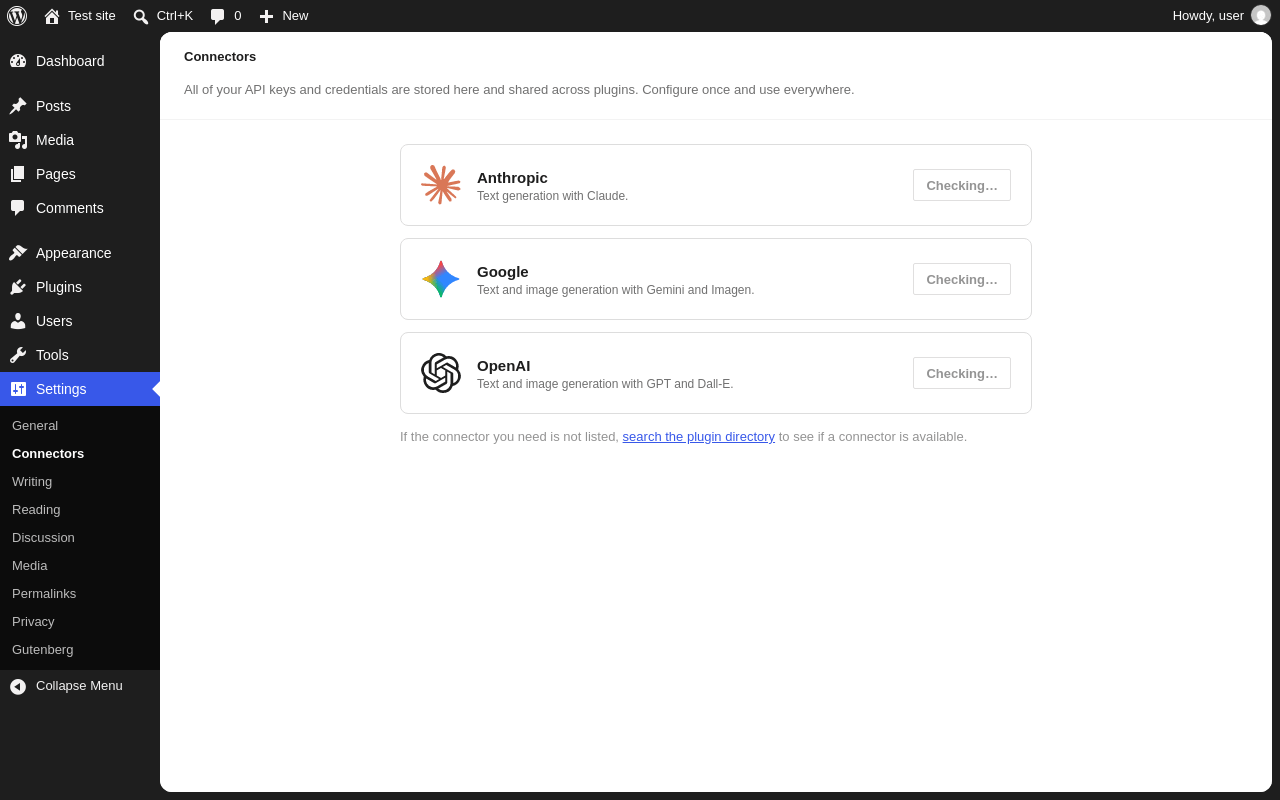This screenshot has height=800, width=1280.
Task: Open Privacy settings submenu
Action: (x=33, y=621)
